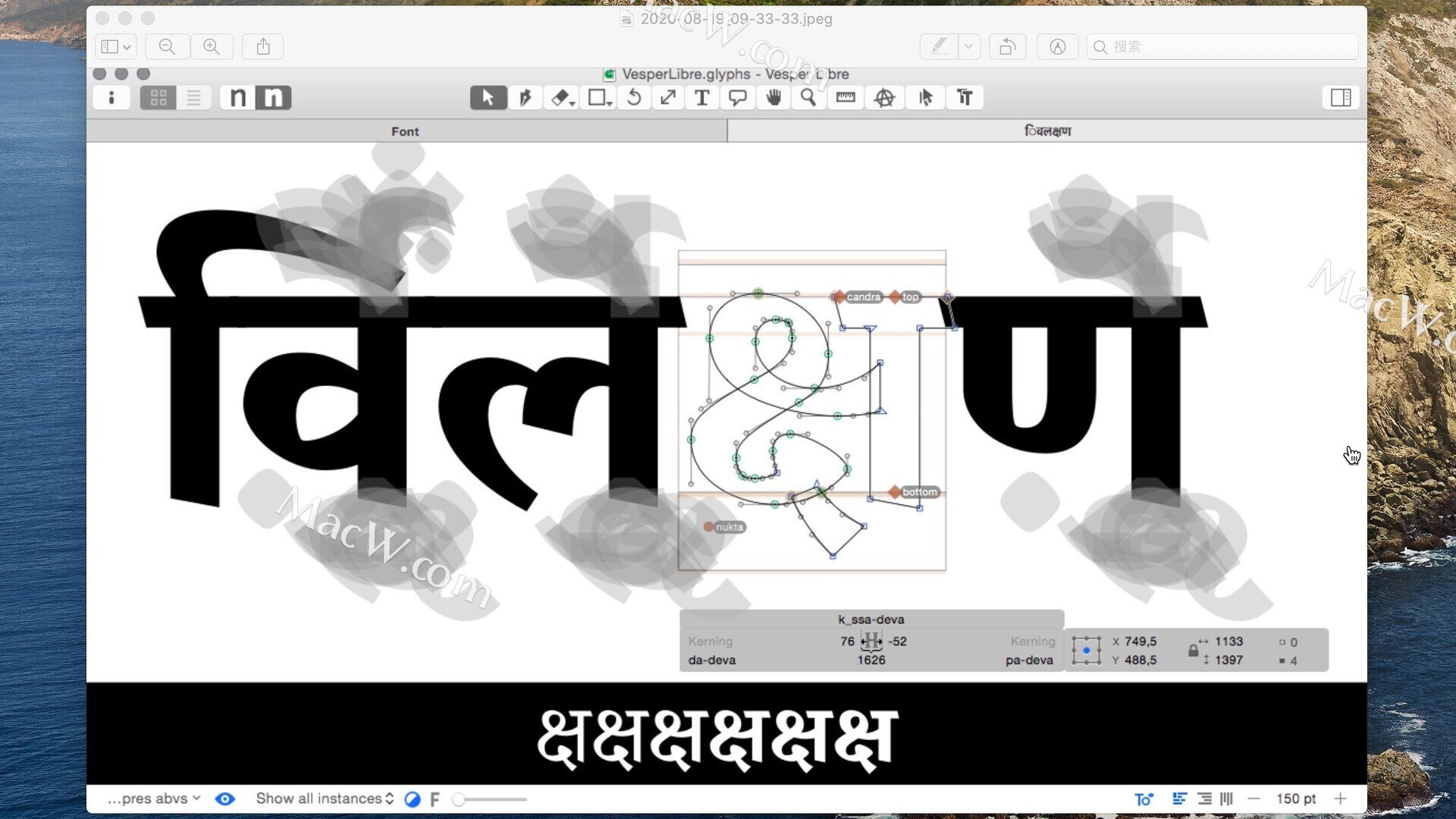Toggle the glyph info panel

tap(111, 97)
